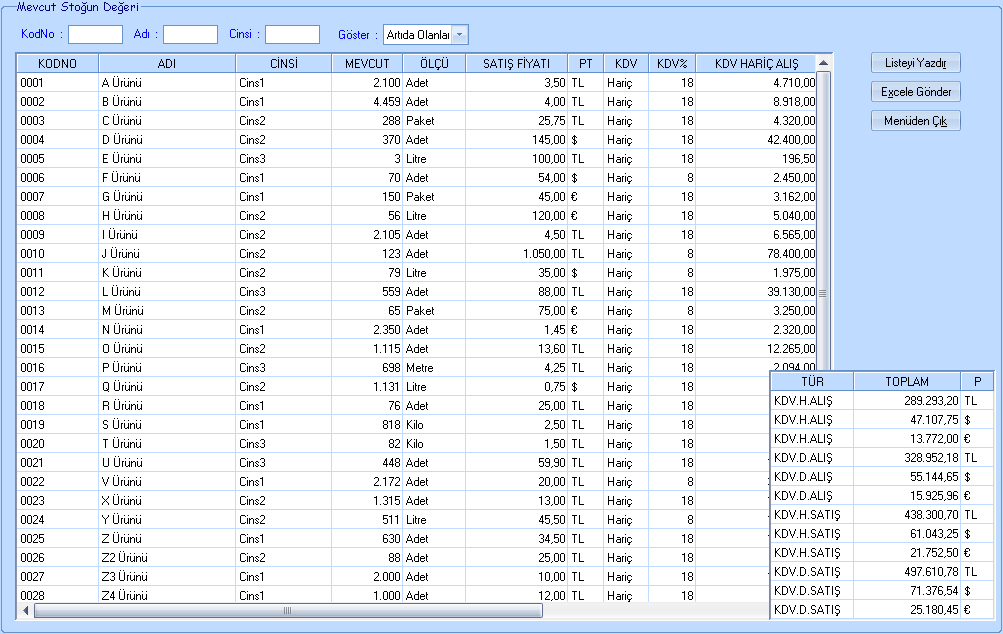
Task: Select product name B Ürünü
Action: [x=122, y=102]
